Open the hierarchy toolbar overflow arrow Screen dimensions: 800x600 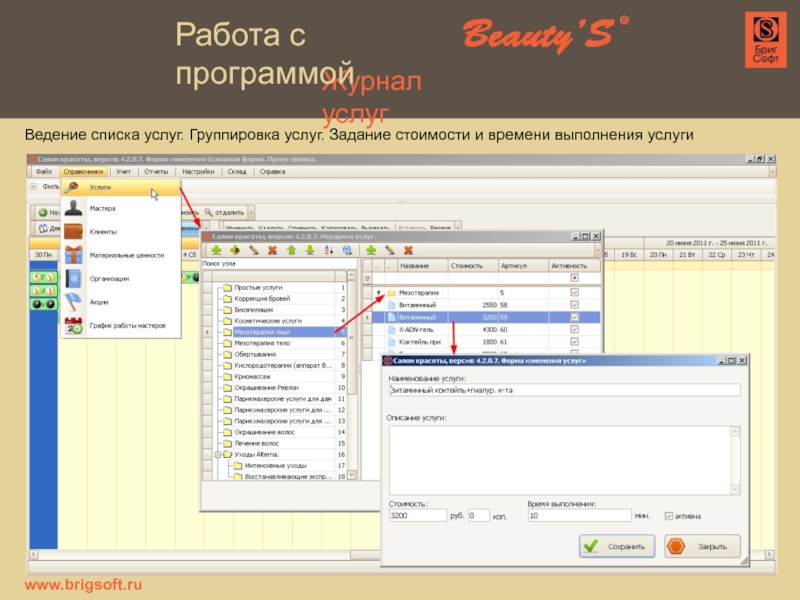point(597,250)
